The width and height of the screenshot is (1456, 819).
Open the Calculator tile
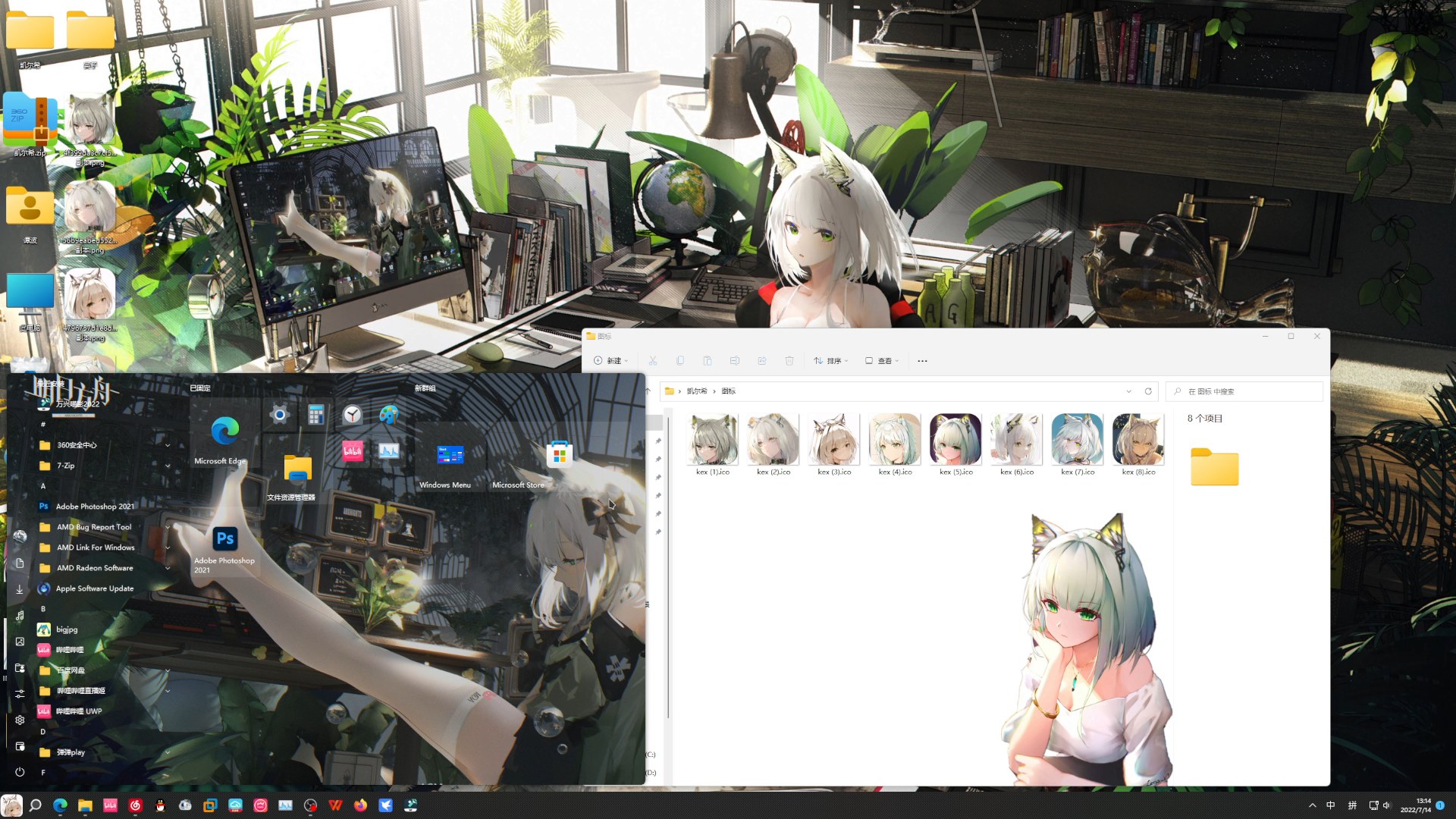tap(316, 414)
